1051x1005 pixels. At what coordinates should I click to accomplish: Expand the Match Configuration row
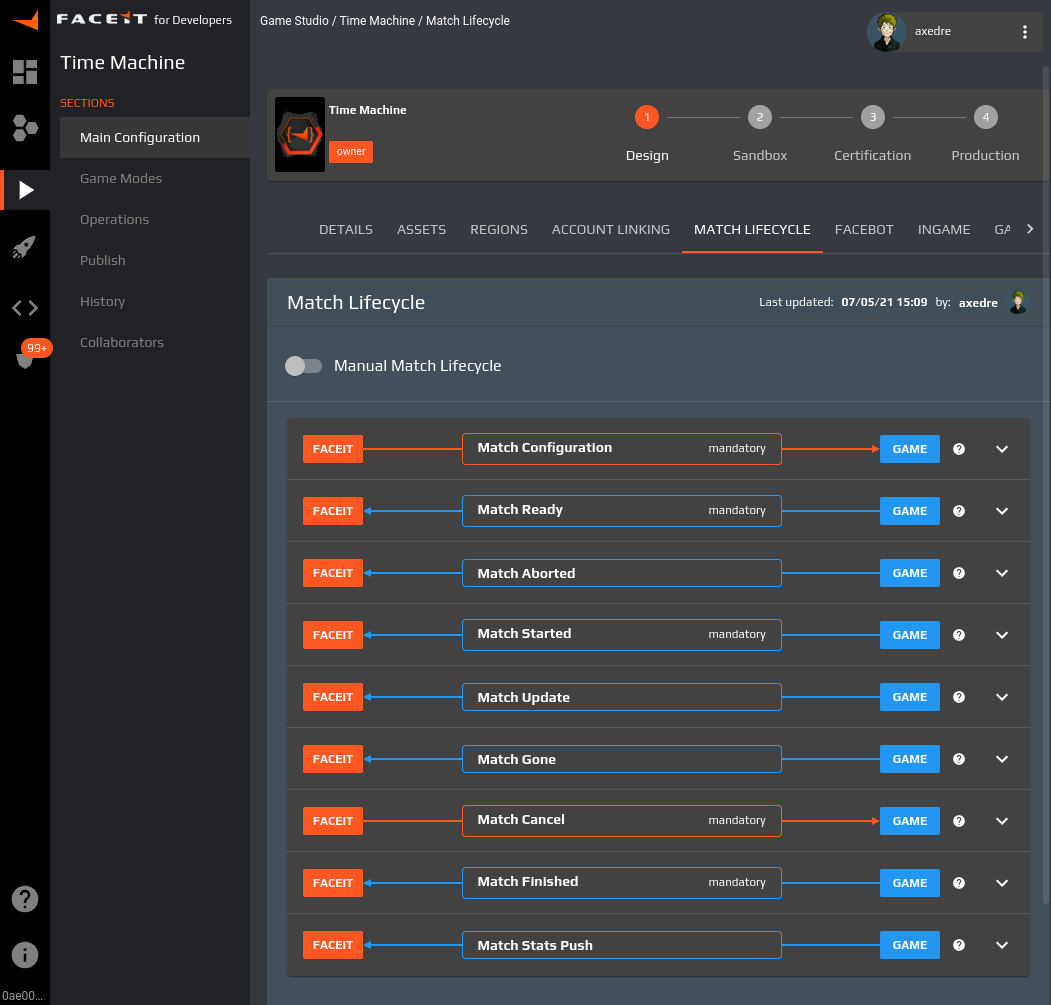(1002, 449)
